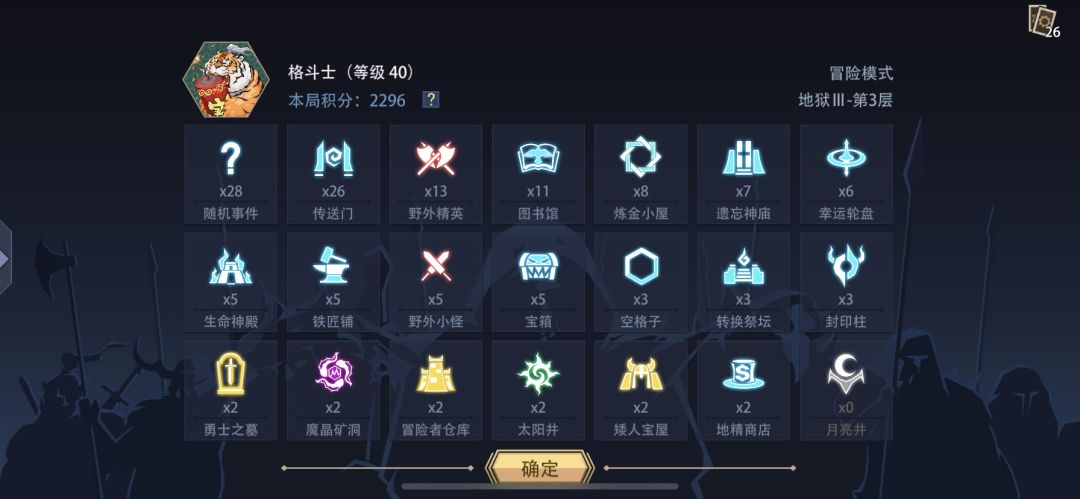The height and width of the screenshot is (499, 1080).
Task: Select the 勇士之墓 tombstone icon
Action: [x=230, y=374]
